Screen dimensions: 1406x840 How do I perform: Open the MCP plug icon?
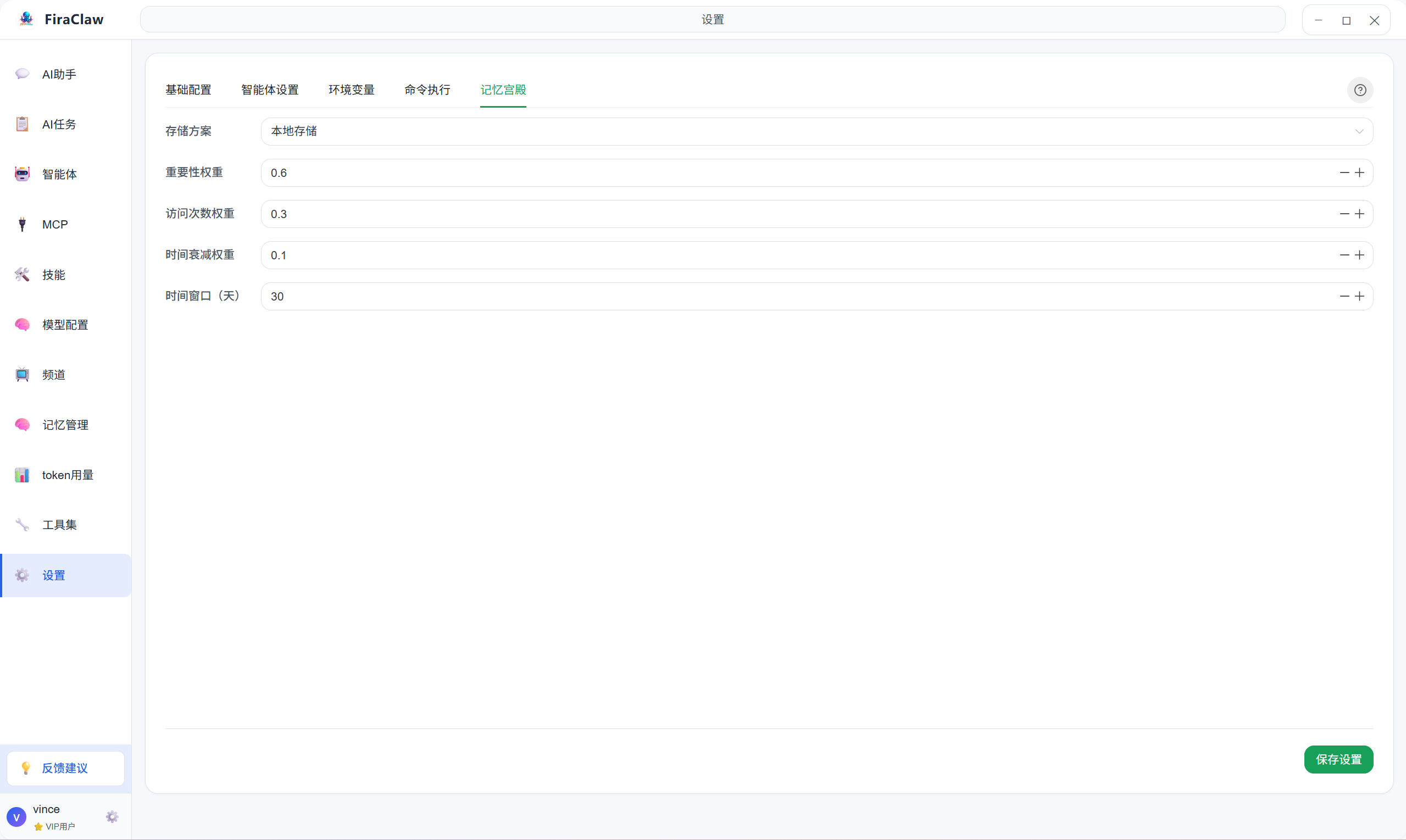click(x=22, y=224)
